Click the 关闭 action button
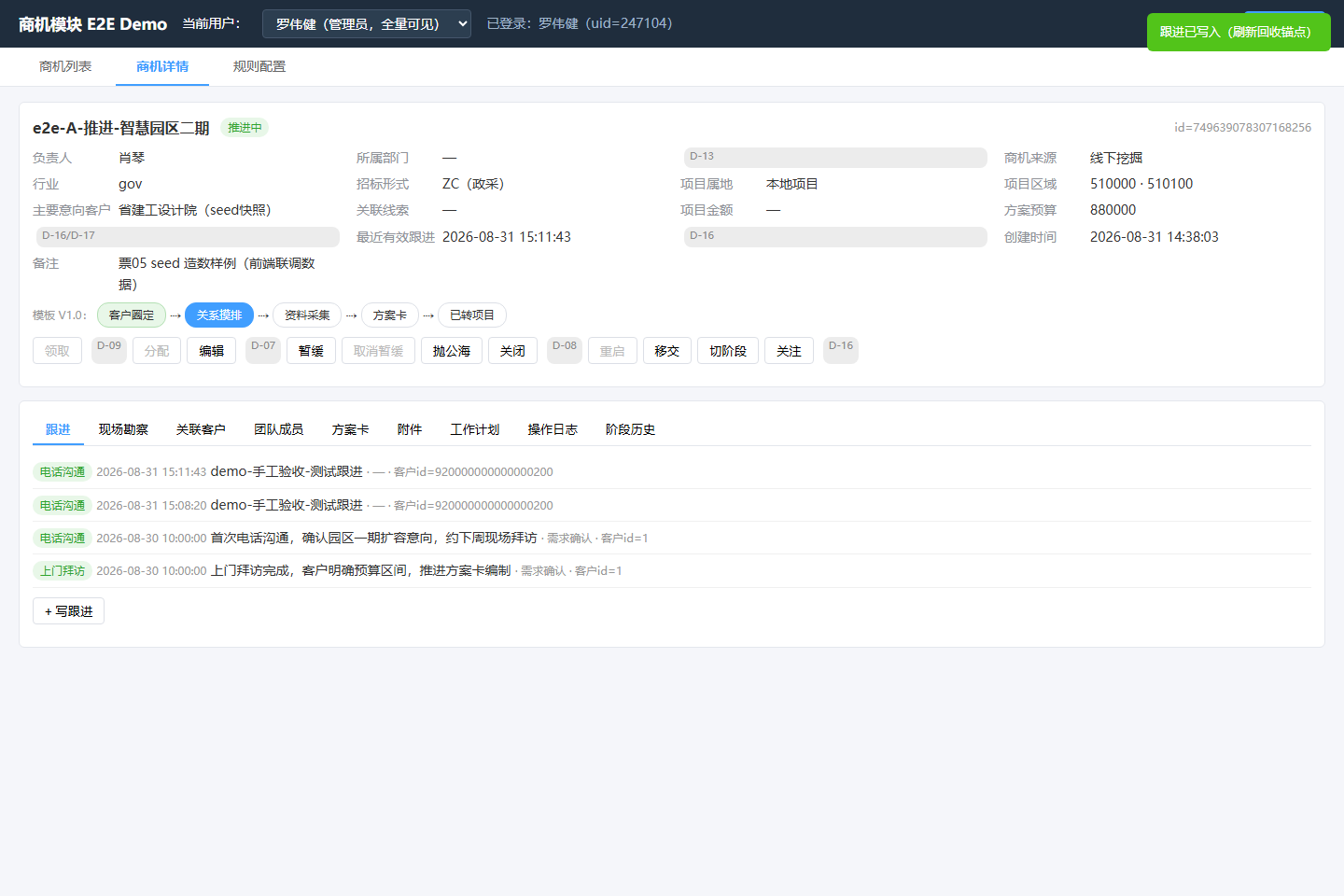This screenshot has height=896, width=1344. [512, 351]
